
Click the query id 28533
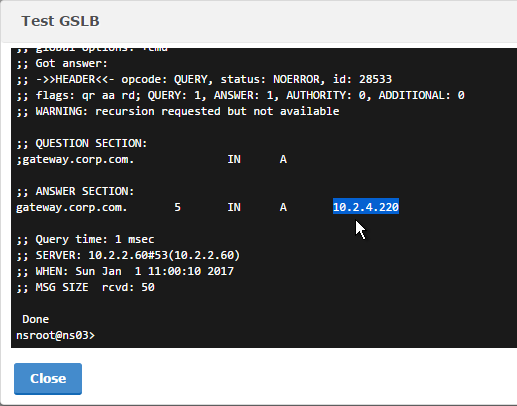tap(375, 79)
